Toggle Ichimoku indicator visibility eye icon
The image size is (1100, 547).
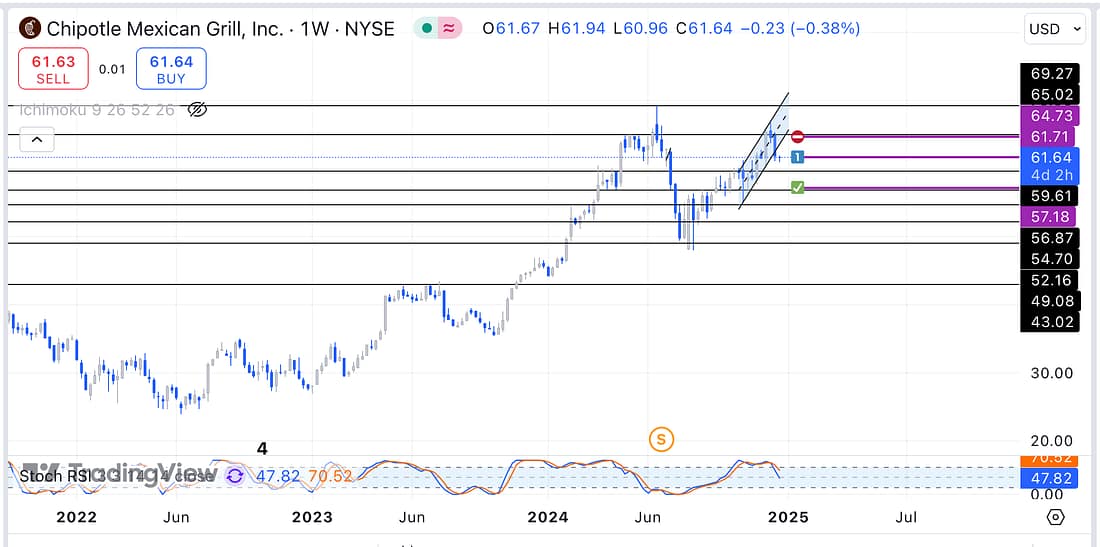197,110
